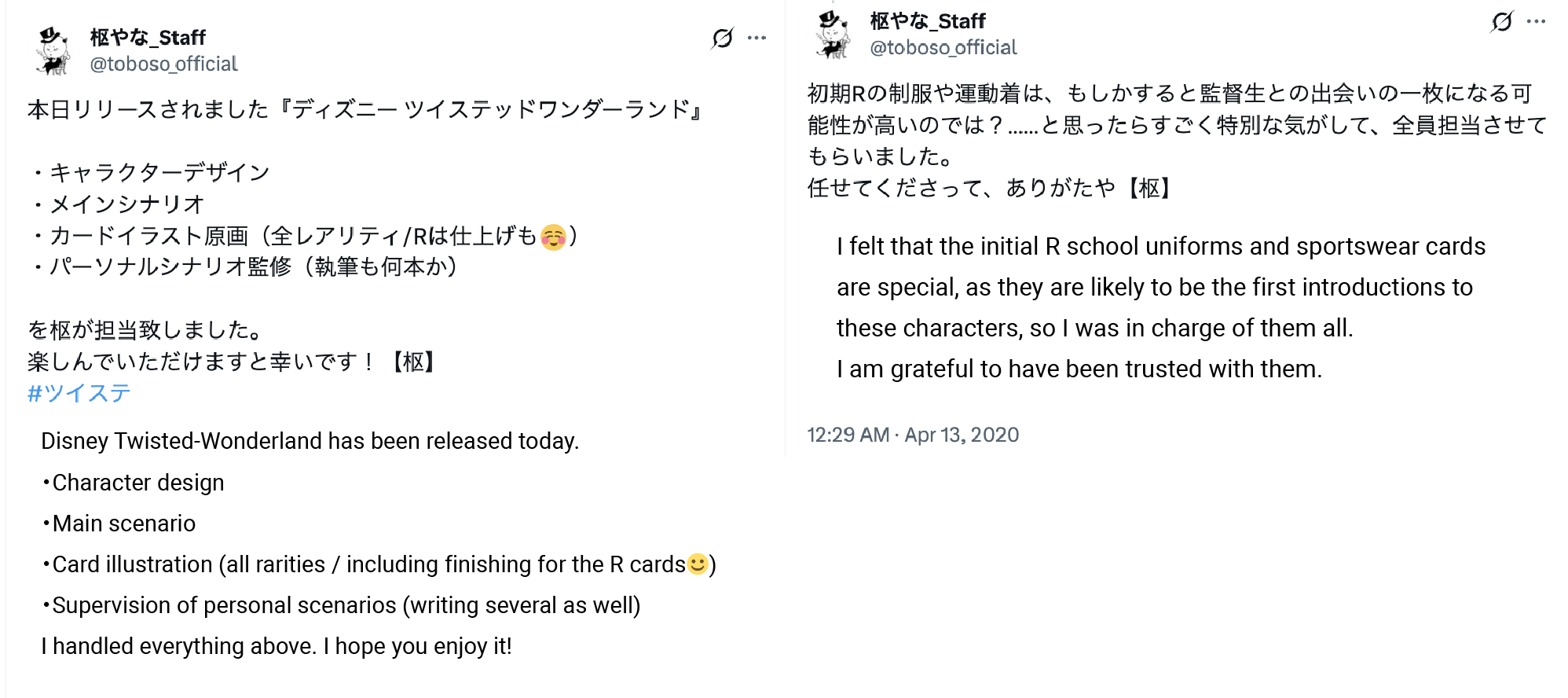Click the profile avatar on the R uniforms tweet
The width and height of the screenshot is (1568, 698).
(x=833, y=35)
